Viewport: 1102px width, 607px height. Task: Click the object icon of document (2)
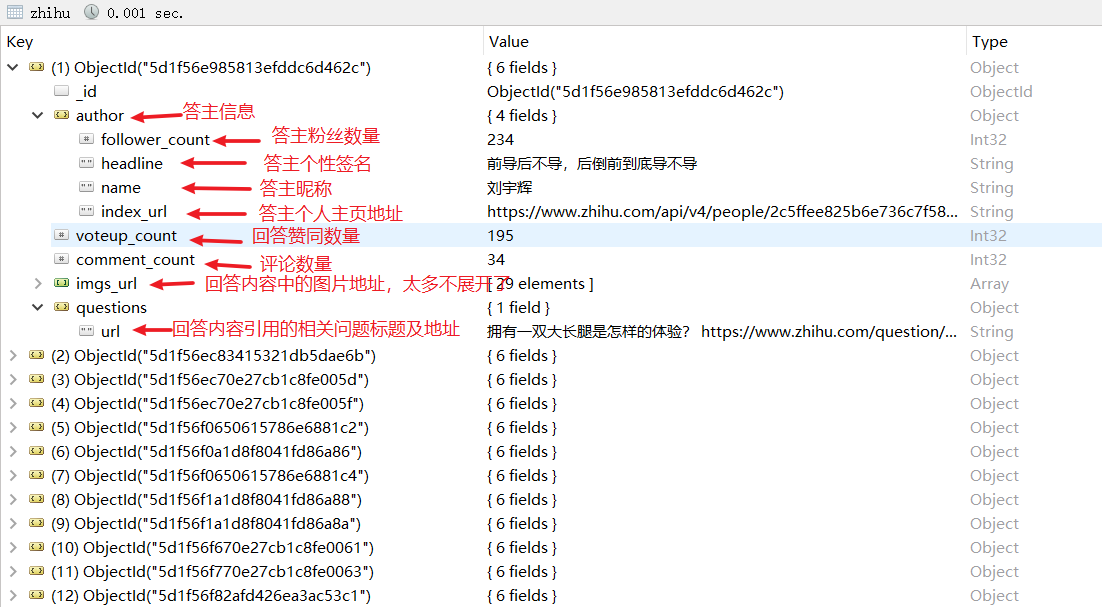(37, 355)
